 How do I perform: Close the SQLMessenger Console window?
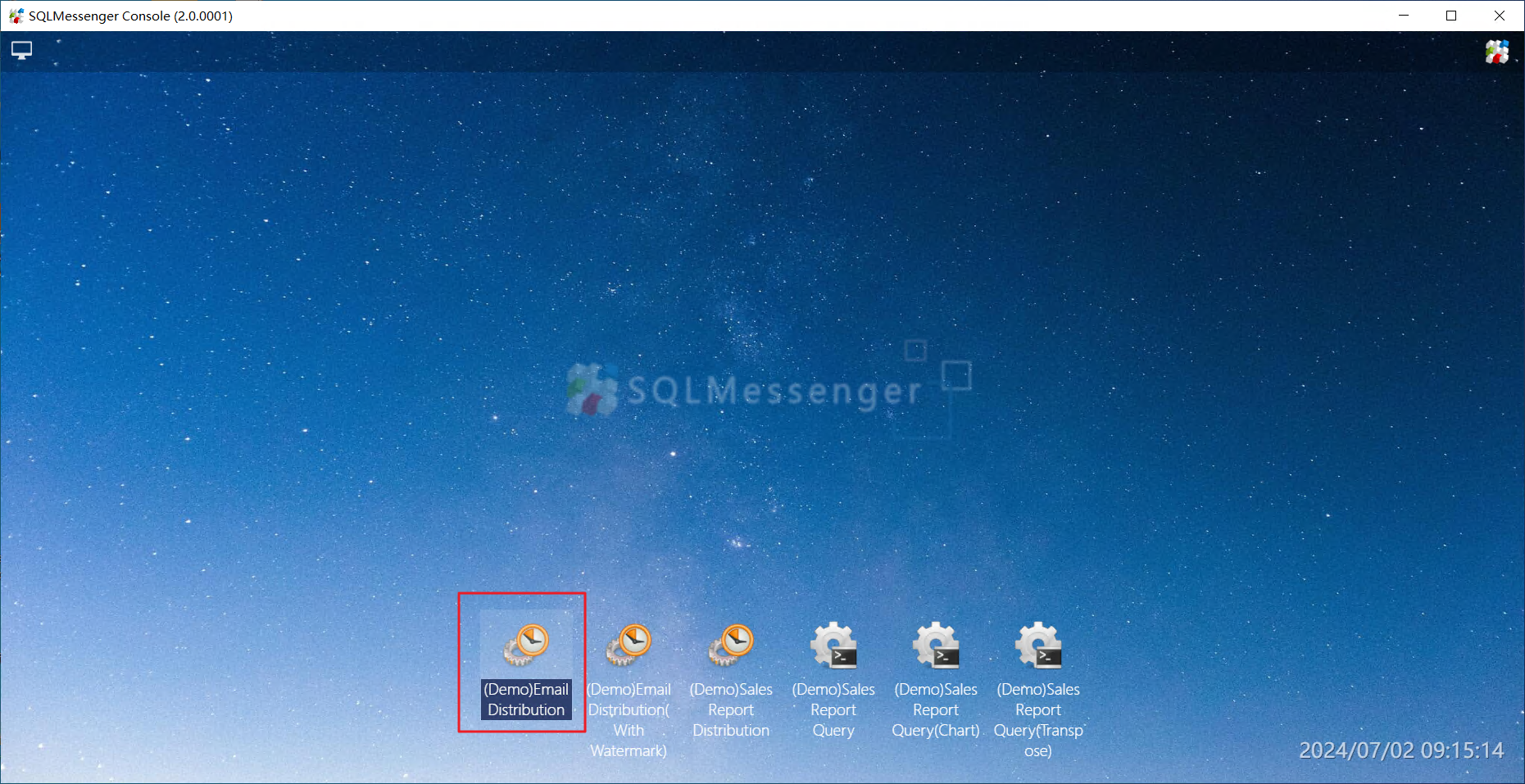(1500, 16)
